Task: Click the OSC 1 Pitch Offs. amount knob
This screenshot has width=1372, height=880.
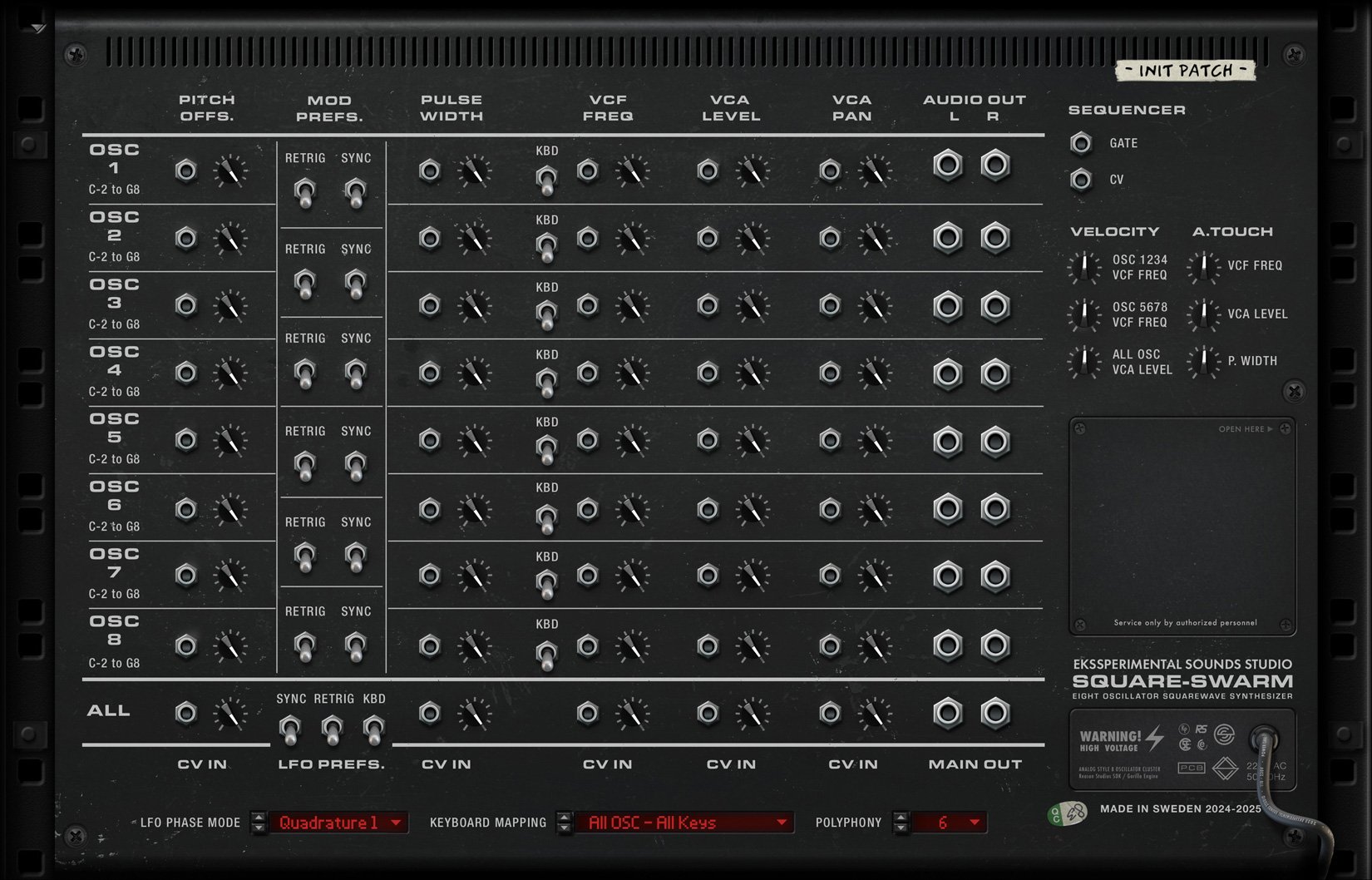Action: tap(230, 171)
